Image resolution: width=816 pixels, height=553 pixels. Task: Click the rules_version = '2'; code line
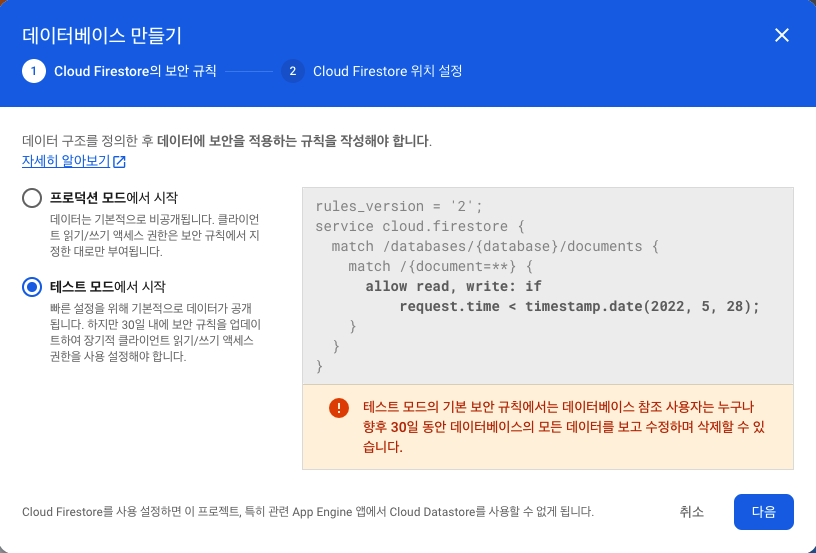click(x=399, y=207)
